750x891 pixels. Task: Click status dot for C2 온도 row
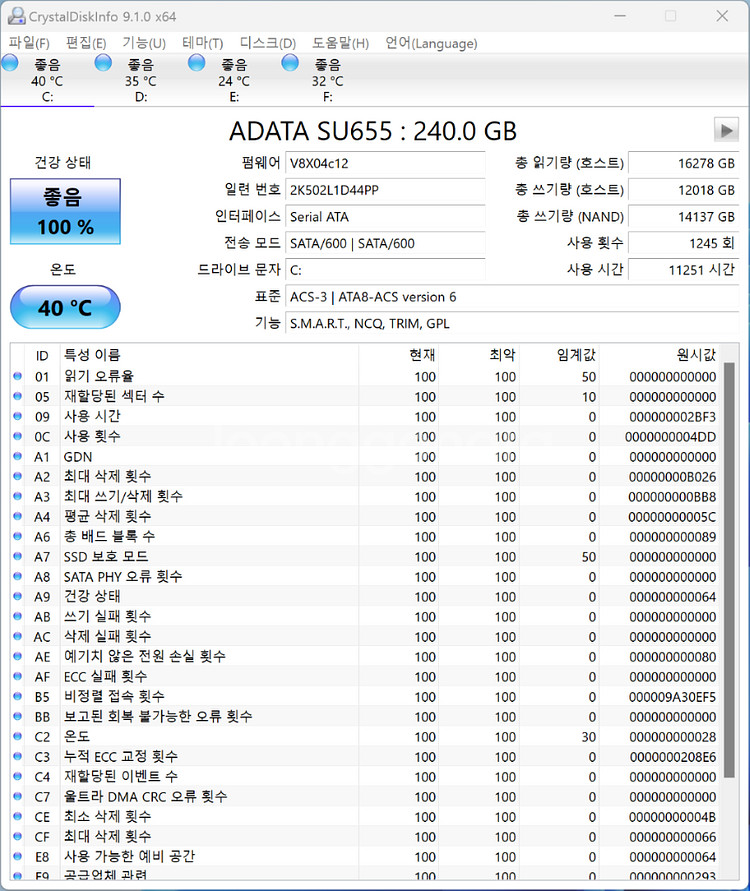pos(18,736)
